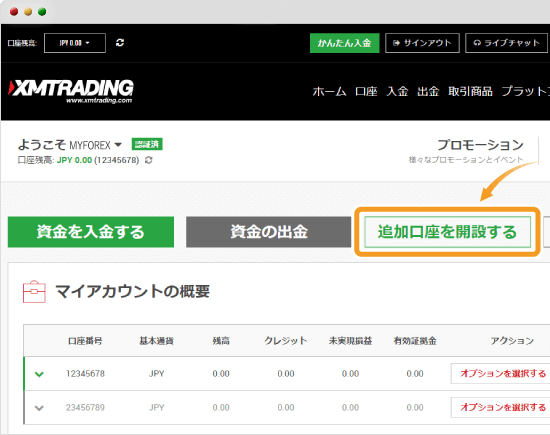This screenshot has height=435, width=550.
Task: Open the 出金 navigation menu
Action: 428,91
